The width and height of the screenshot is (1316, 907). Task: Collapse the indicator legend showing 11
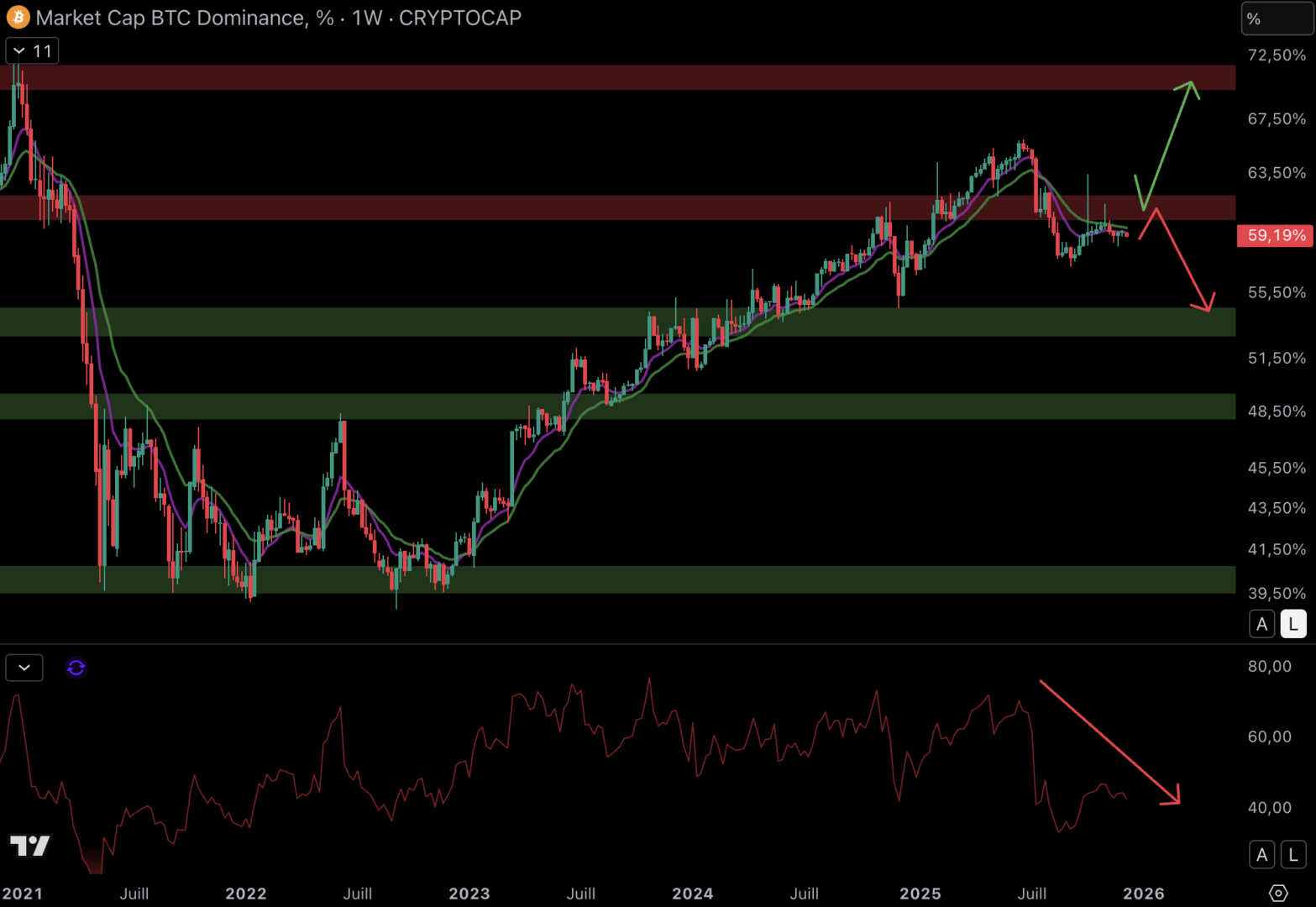(32, 51)
